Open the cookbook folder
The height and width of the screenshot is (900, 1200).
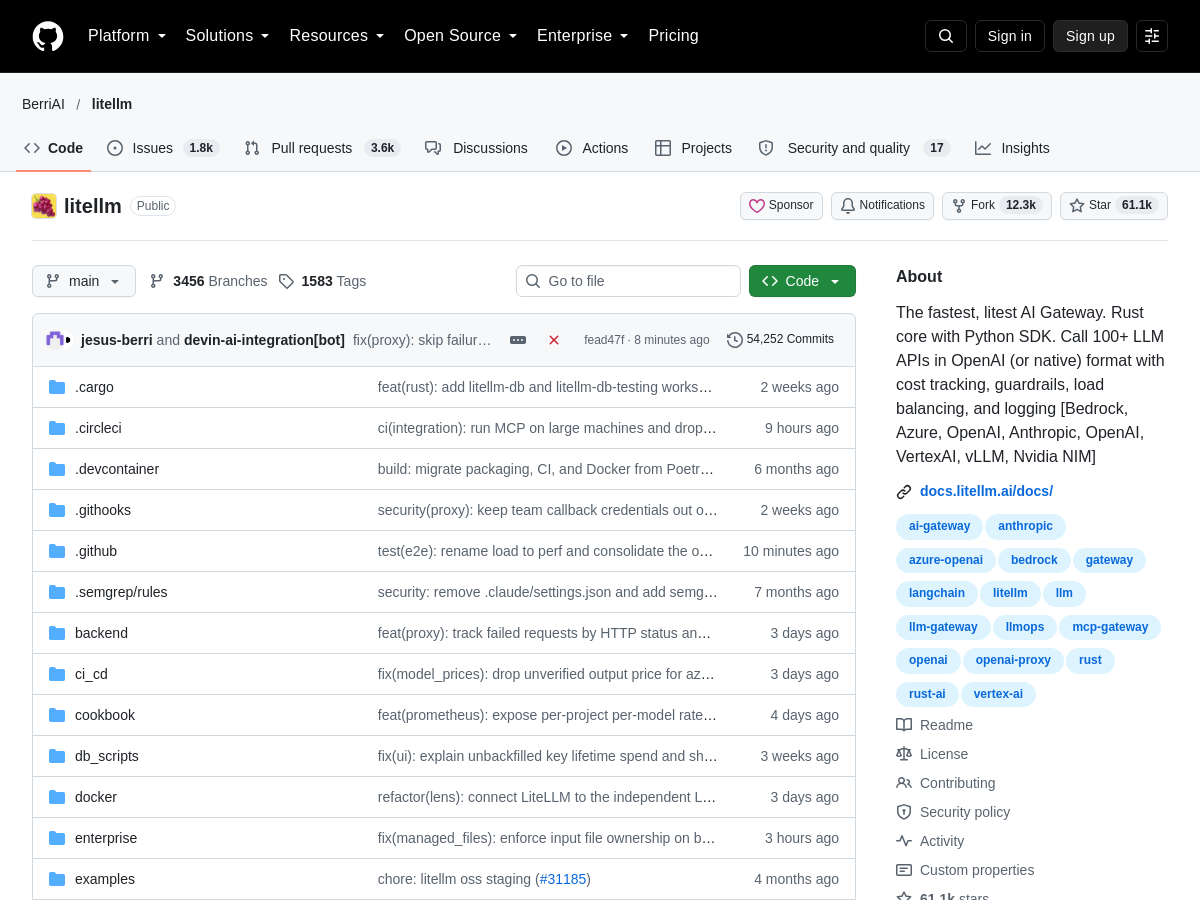(x=105, y=715)
